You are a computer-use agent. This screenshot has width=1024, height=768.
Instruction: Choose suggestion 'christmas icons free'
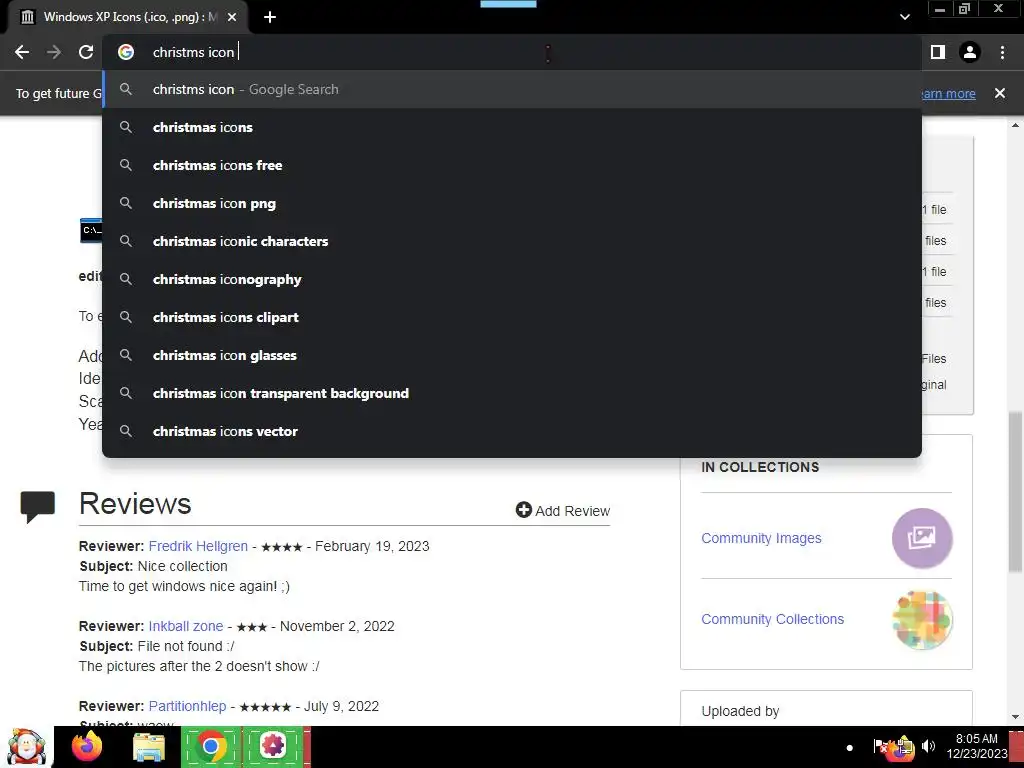[512, 165]
